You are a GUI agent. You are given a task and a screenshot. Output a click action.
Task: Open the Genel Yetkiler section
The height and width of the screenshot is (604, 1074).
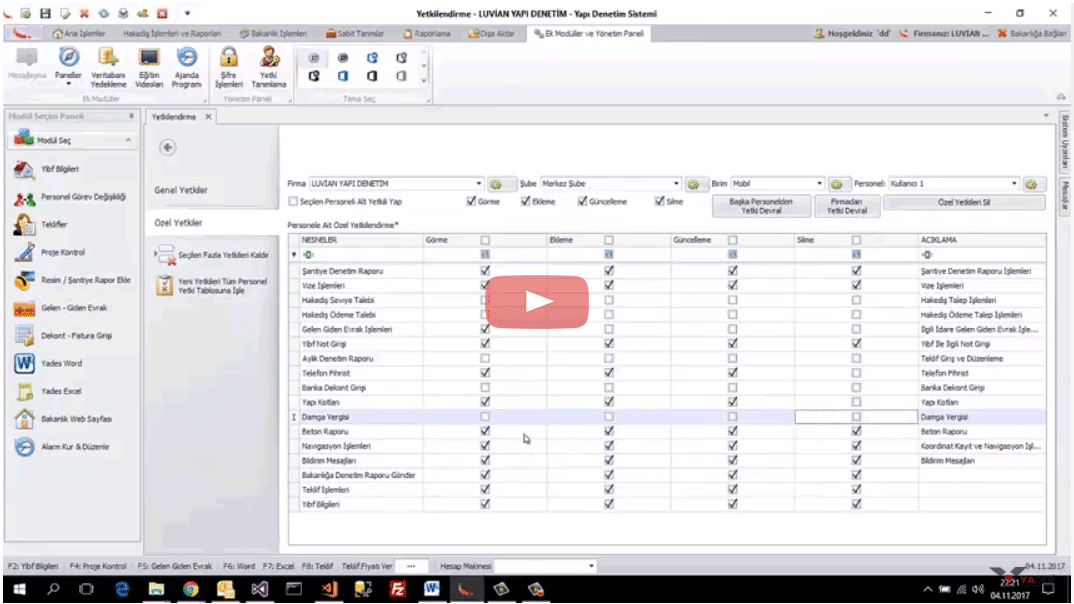[181, 190]
